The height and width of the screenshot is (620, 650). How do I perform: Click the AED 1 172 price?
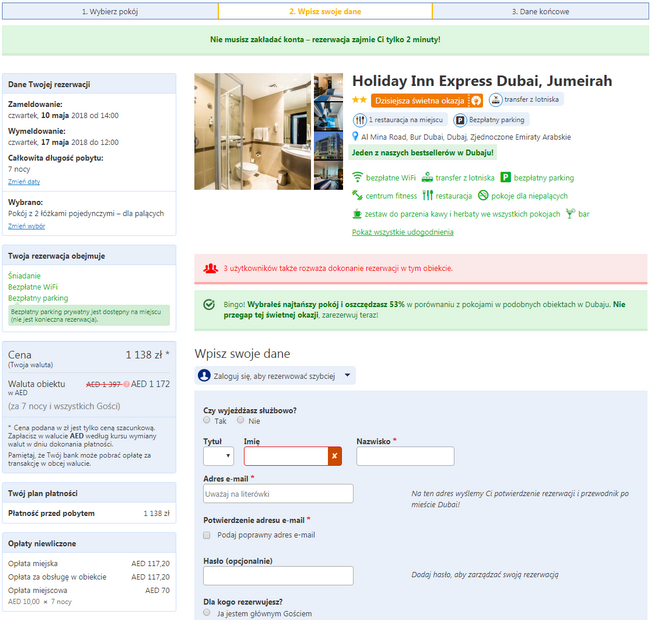(x=150, y=384)
